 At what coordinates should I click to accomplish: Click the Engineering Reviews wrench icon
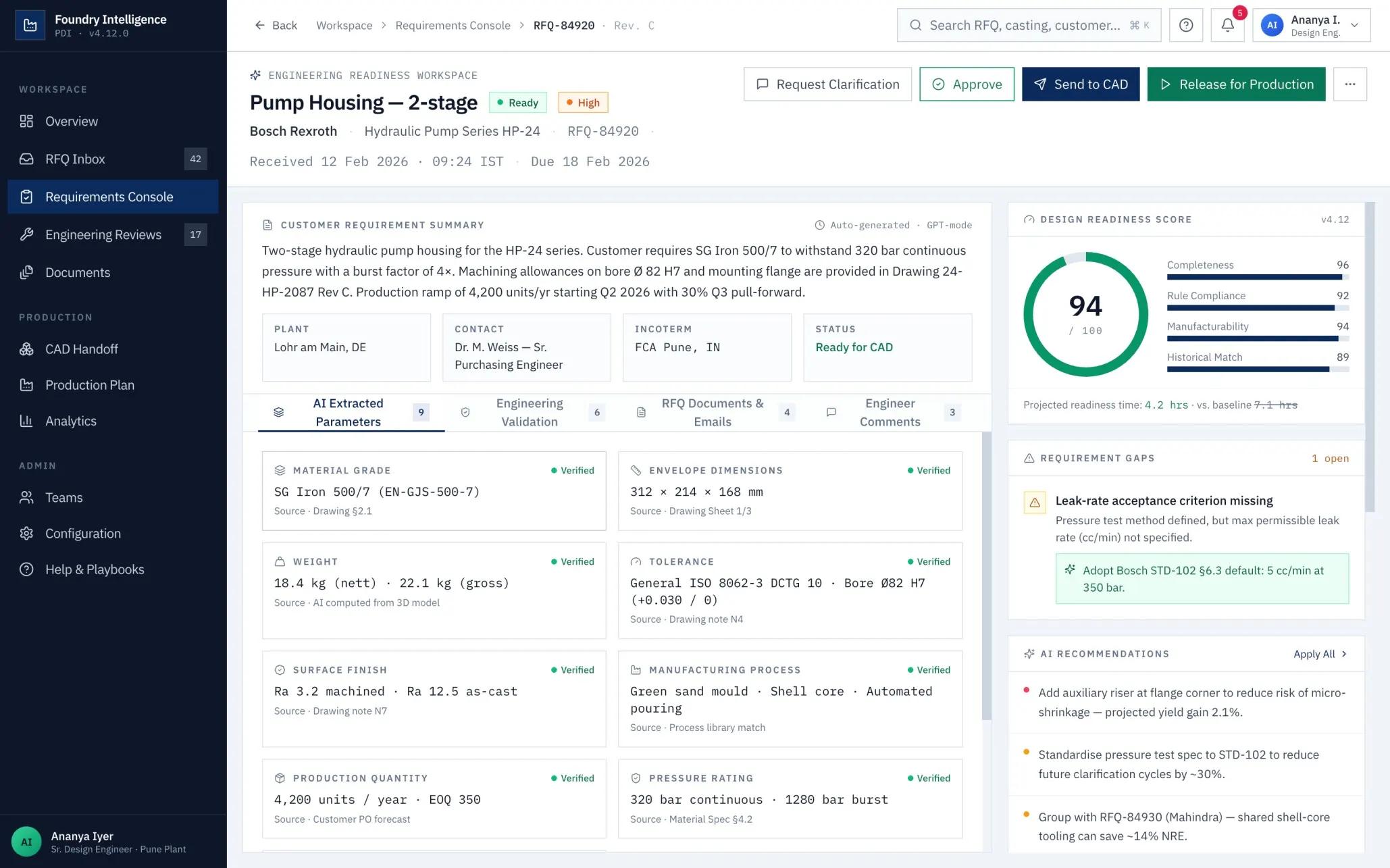coord(26,234)
